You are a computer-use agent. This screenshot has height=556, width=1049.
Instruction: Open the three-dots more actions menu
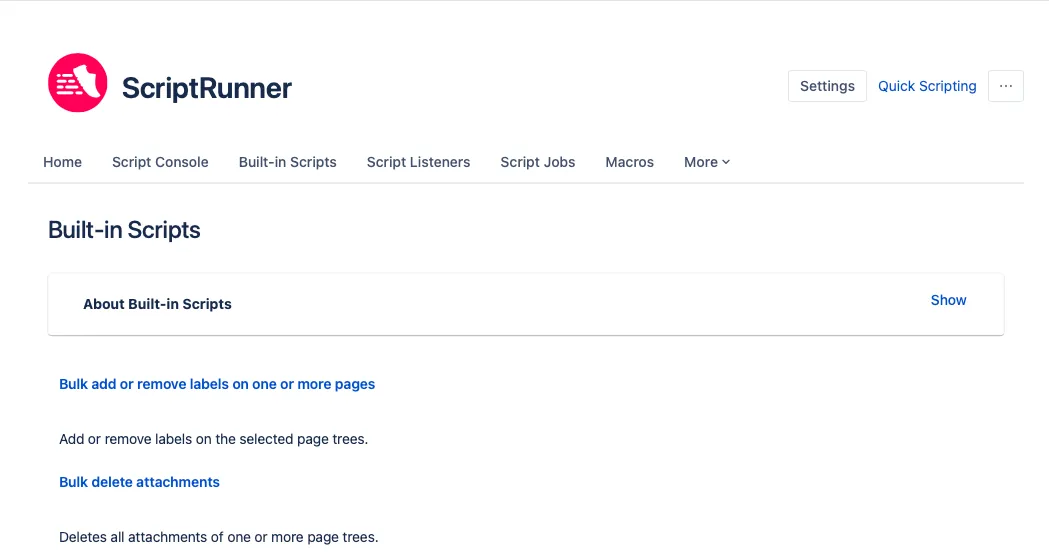(1006, 86)
